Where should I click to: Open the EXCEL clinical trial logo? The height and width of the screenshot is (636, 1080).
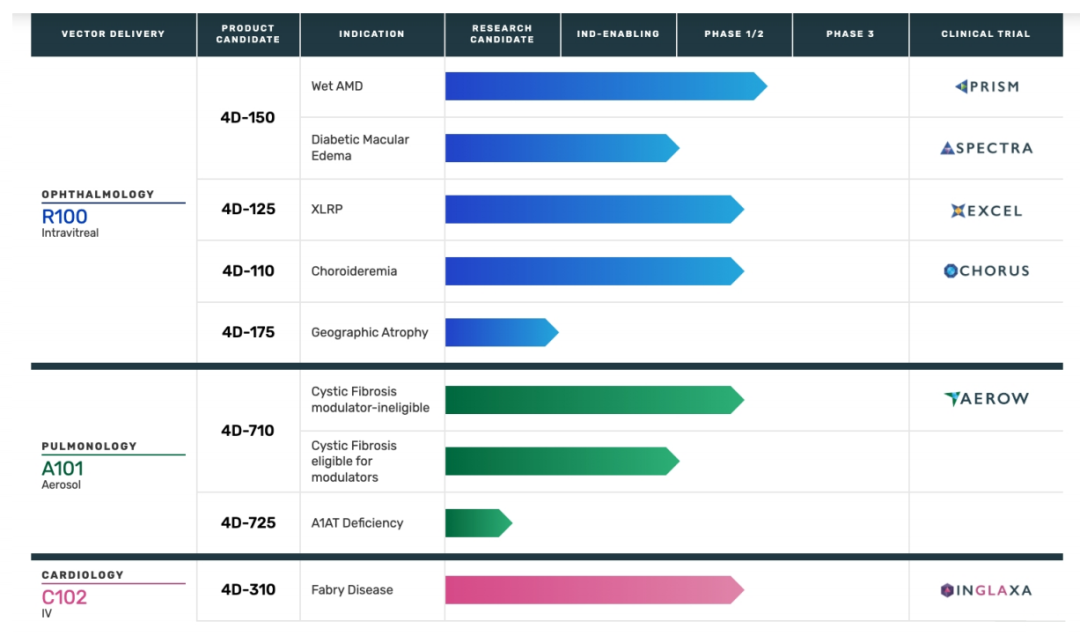[x=986, y=210]
